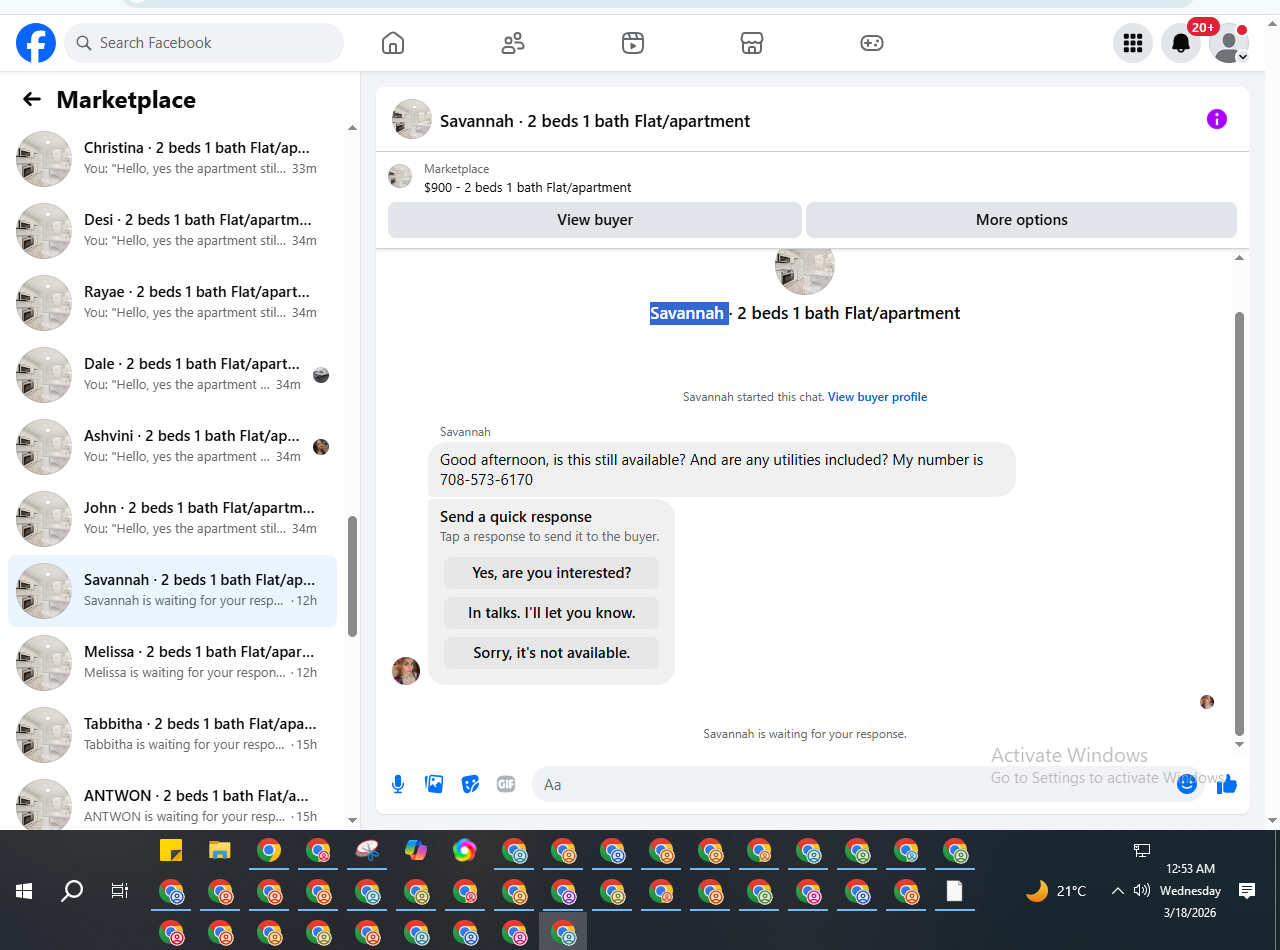This screenshot has width=1280, height=950.
Task: Click the conversation list scrollbar thumb
Action: 352,576
